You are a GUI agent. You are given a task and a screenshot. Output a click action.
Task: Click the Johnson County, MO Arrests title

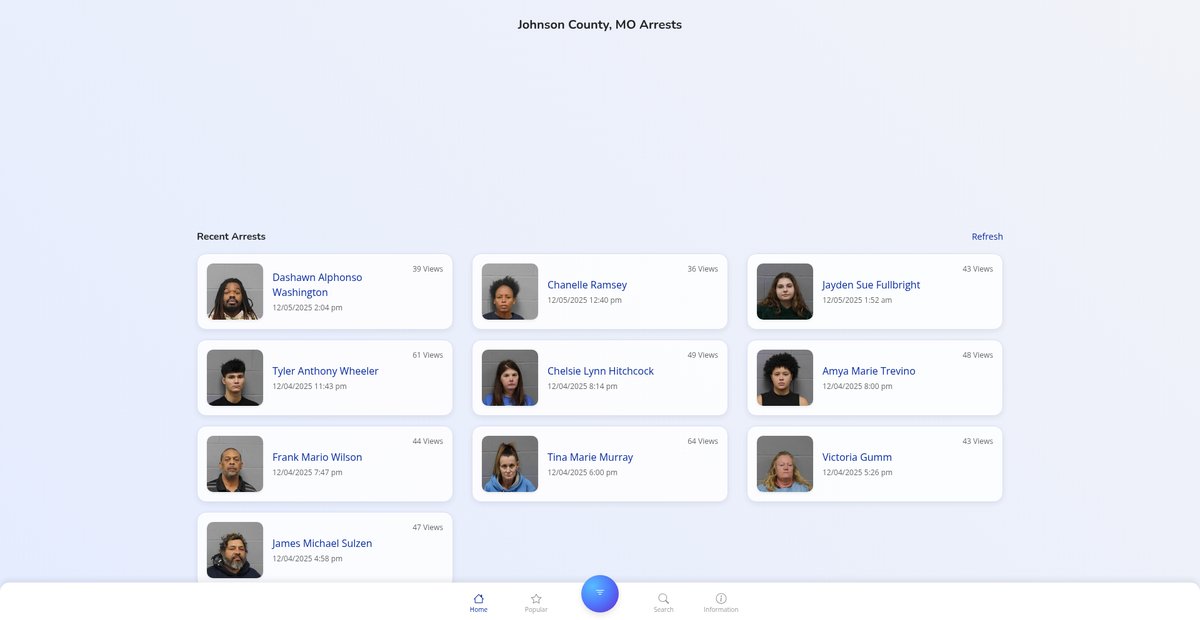(x=600, y=25)
